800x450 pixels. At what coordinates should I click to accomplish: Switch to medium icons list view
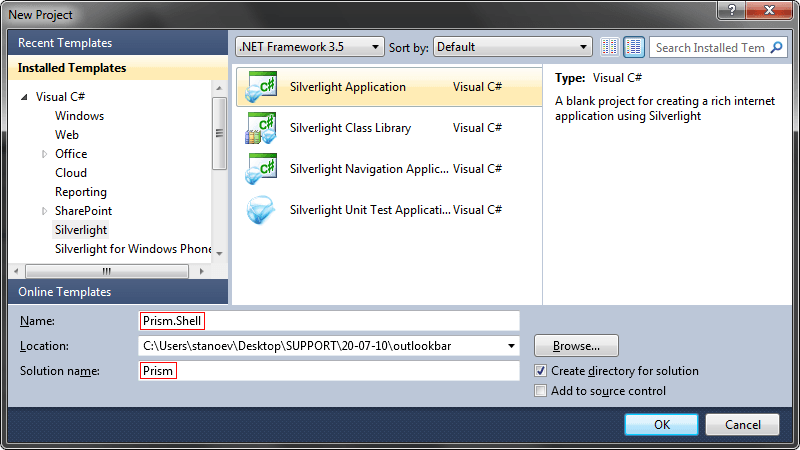click(634, 47)
